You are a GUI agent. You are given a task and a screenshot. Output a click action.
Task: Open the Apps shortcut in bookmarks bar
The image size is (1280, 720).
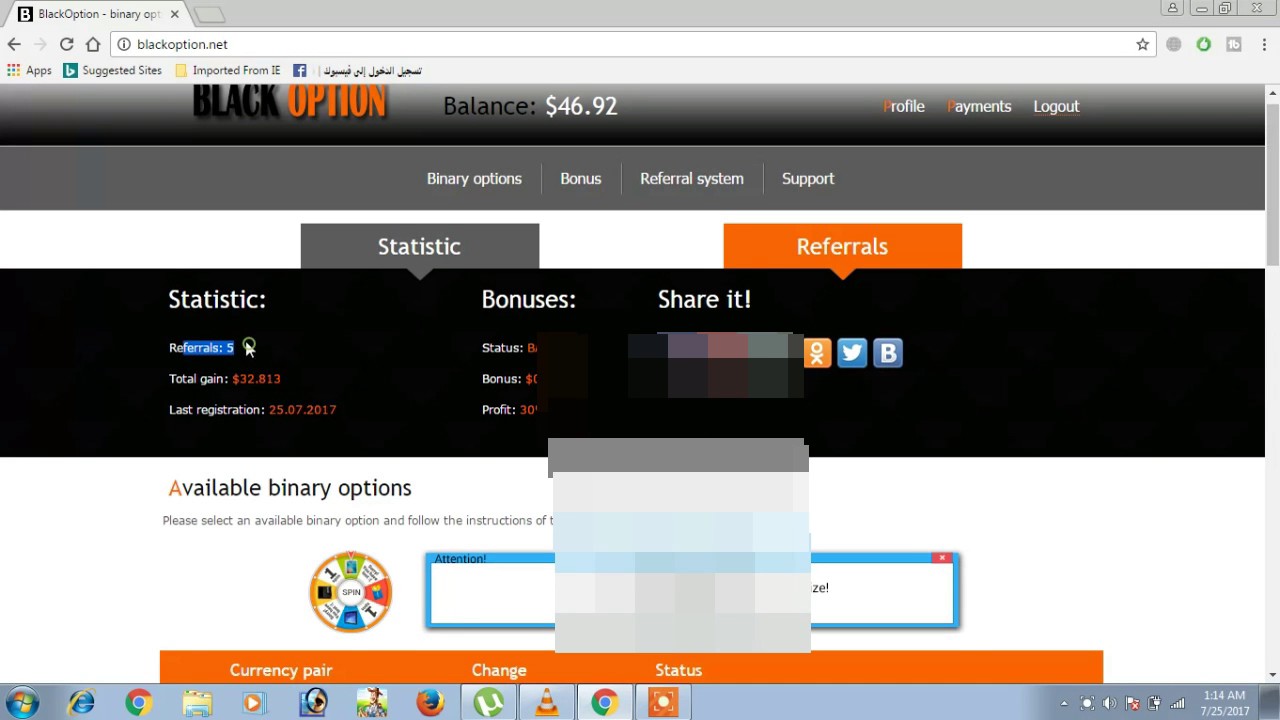29,70
